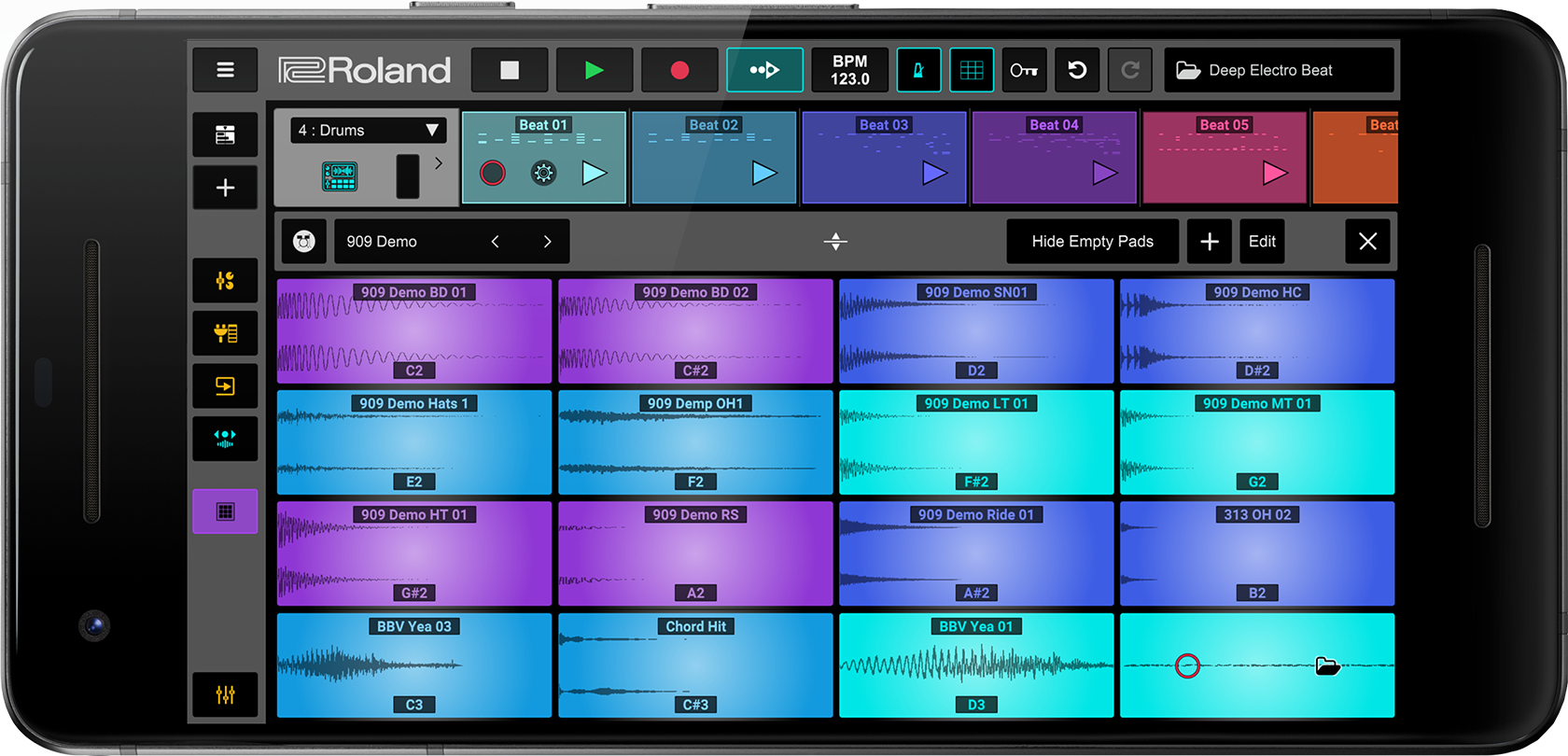Image resolution: width=1568 pixels, height=756 pixels.
Task: Add a new track with plus icon
Action: [225, 188]
